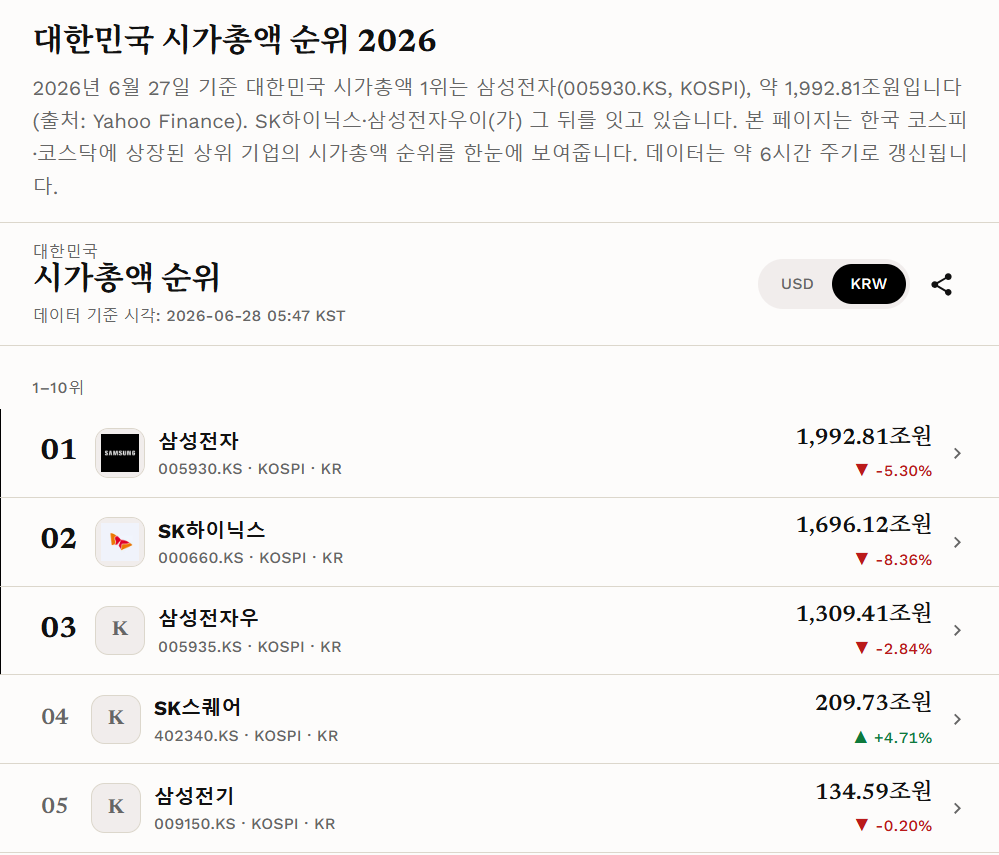The height and width of the screenshot is (855, 999).
Task: Click the Samsung logo thumbnail for 삼성전자
Action: pos(120,453)
